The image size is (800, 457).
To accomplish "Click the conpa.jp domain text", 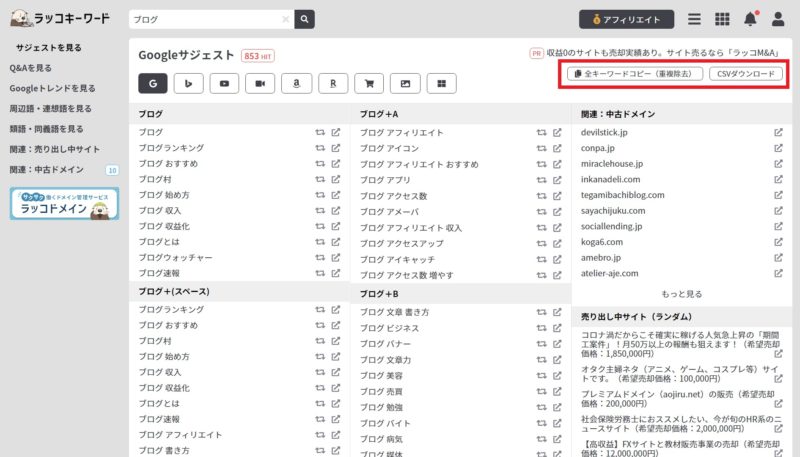I will 597,148.
